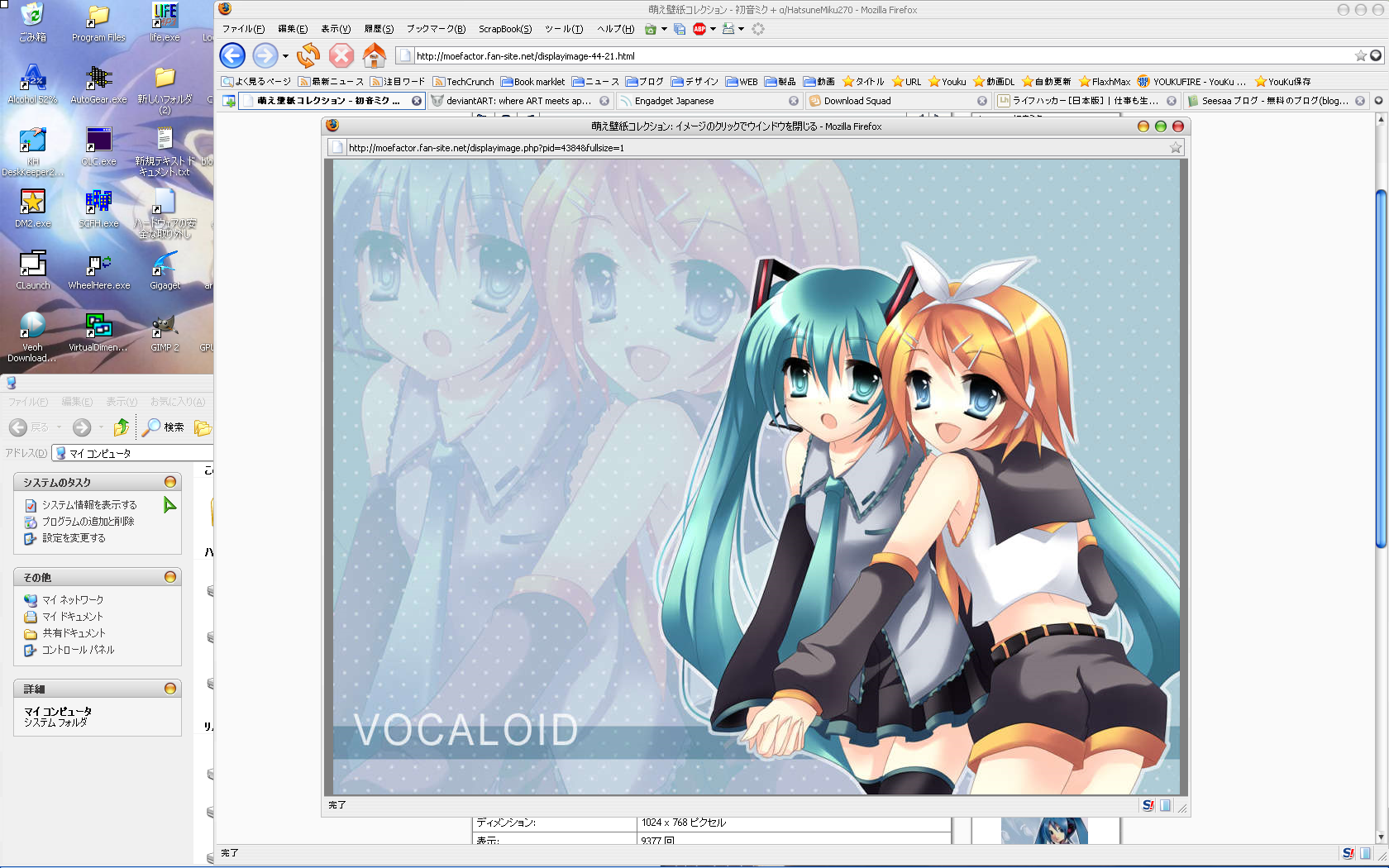Reload the page with the orange refresh icon
The image size is (1389, 868).
pyautogui.click(x=308, y=55)
